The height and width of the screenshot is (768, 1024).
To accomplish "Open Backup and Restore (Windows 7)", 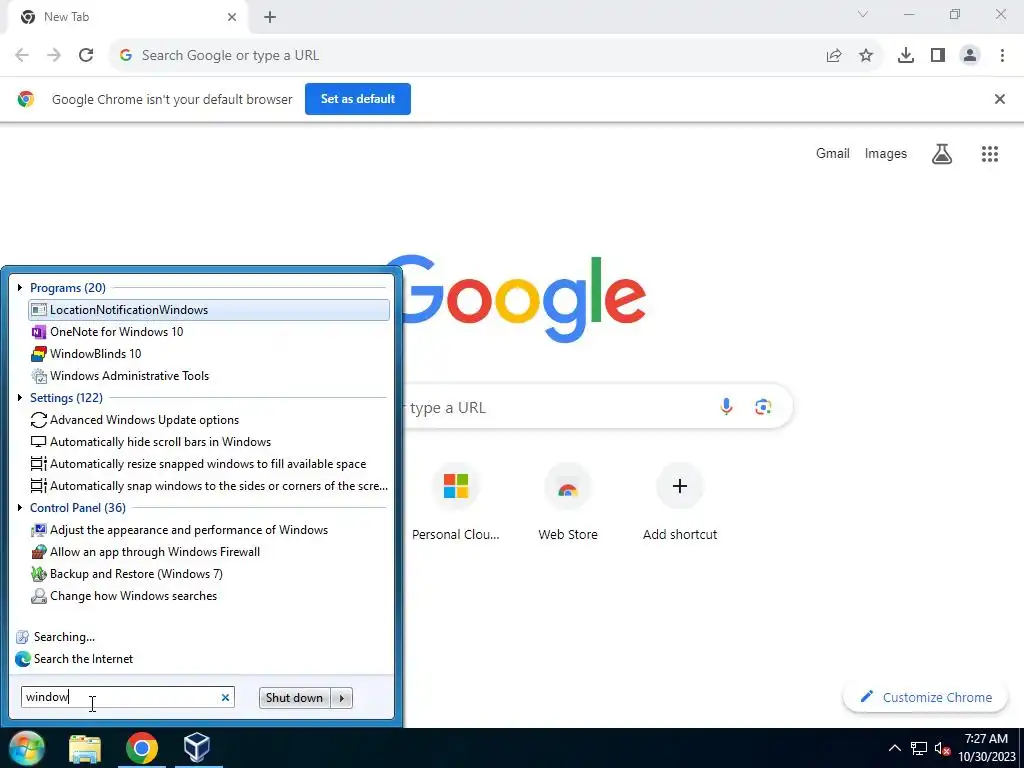I will coord(209,574).
